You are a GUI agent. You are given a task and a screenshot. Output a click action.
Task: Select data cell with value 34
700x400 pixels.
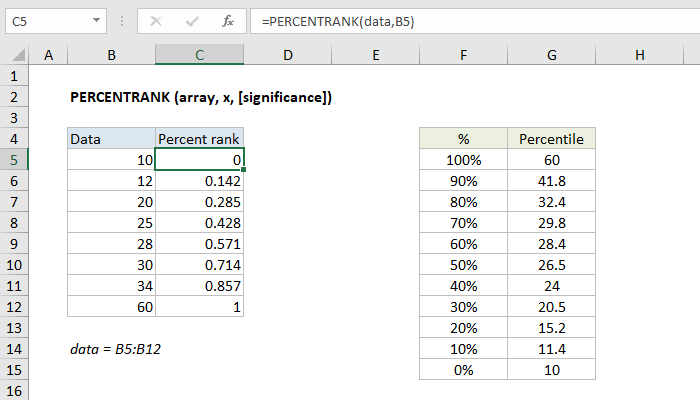112,286
